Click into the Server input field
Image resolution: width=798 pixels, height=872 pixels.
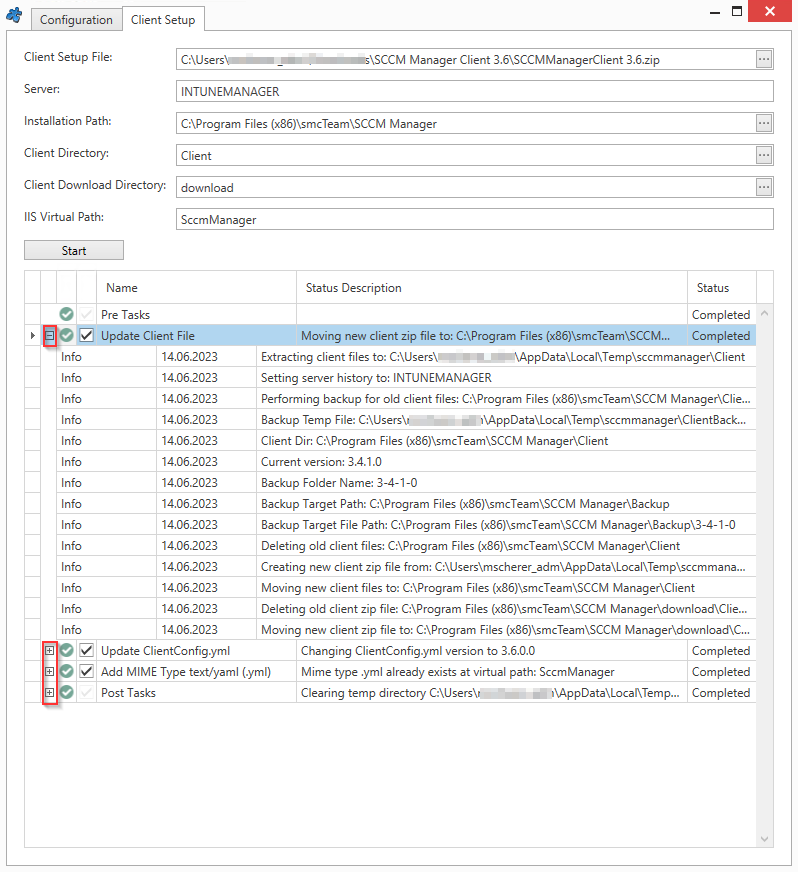click(474, 92)
